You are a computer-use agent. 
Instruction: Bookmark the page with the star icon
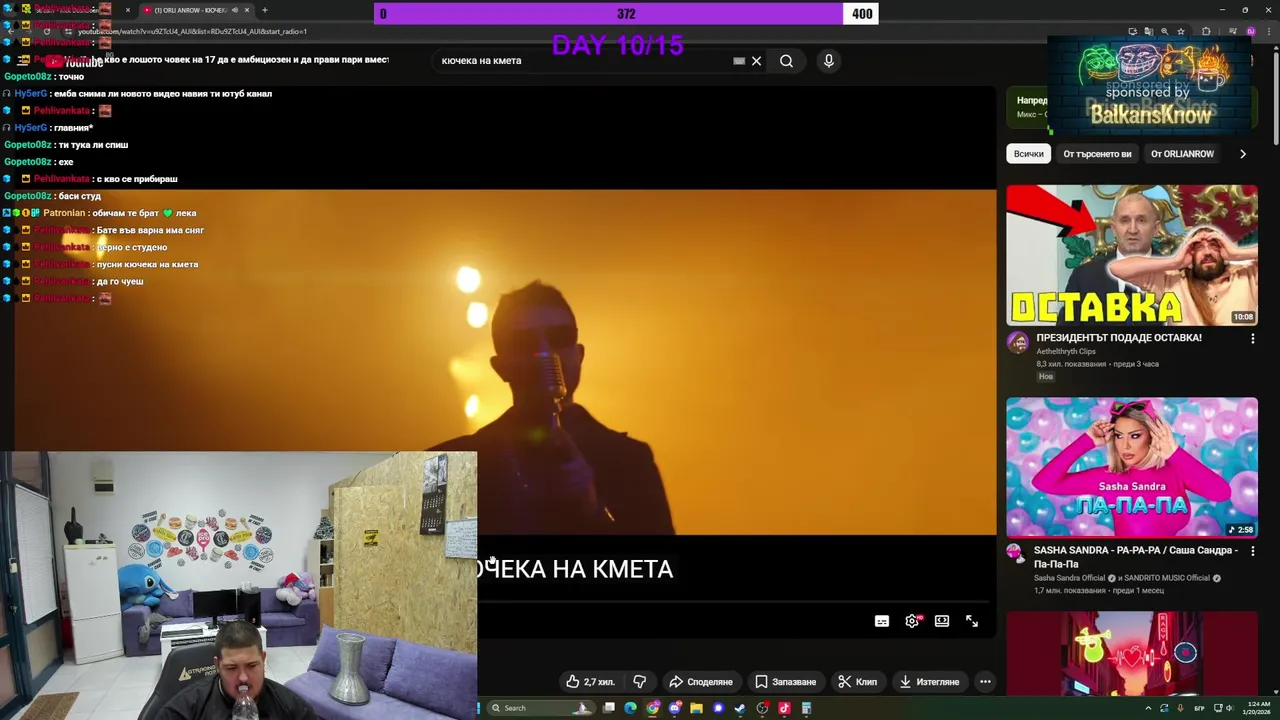point(1181,31)
